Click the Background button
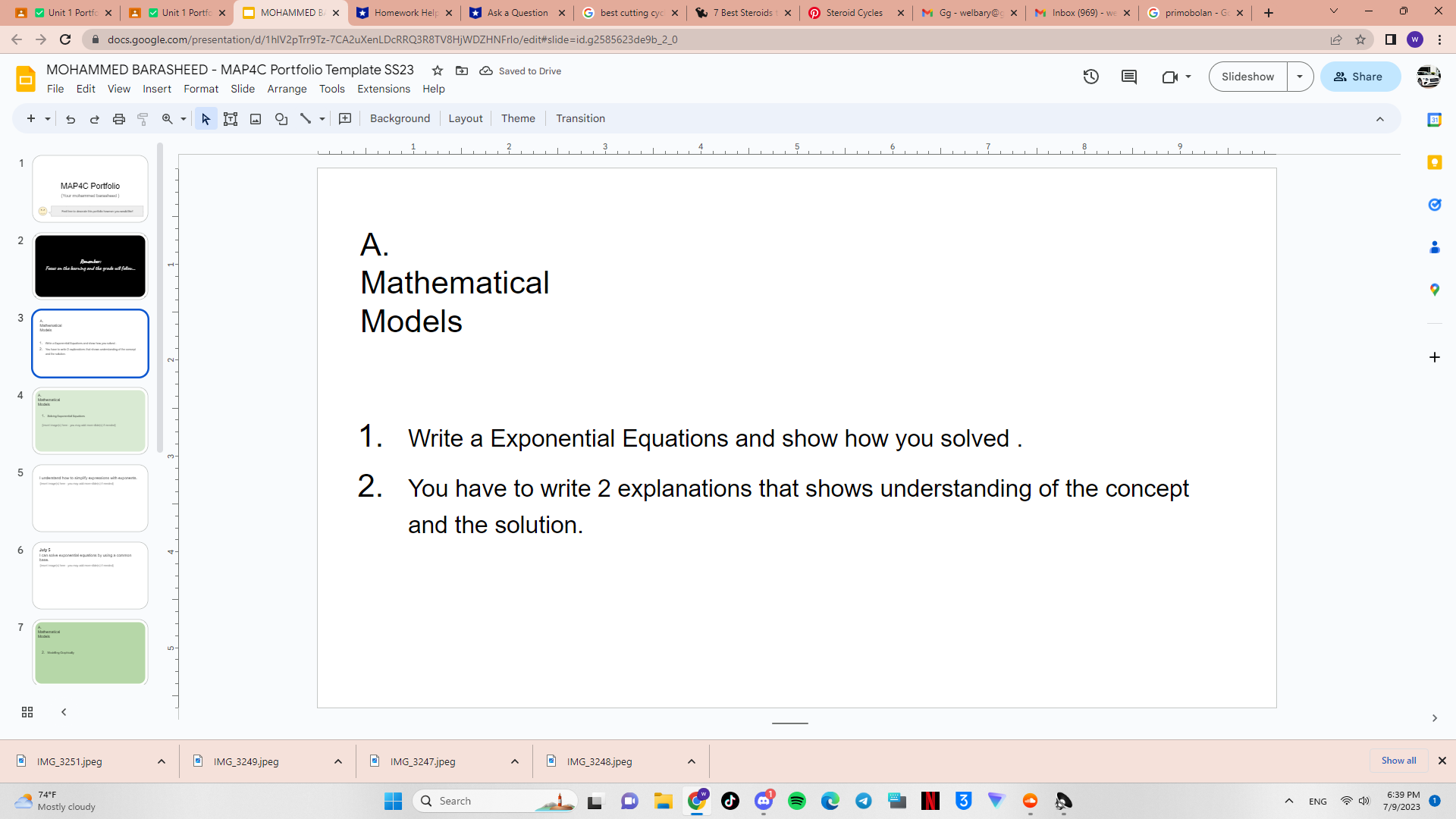Image resolution: width=1456 pixels, height=819 pixels. pos(400,118)
